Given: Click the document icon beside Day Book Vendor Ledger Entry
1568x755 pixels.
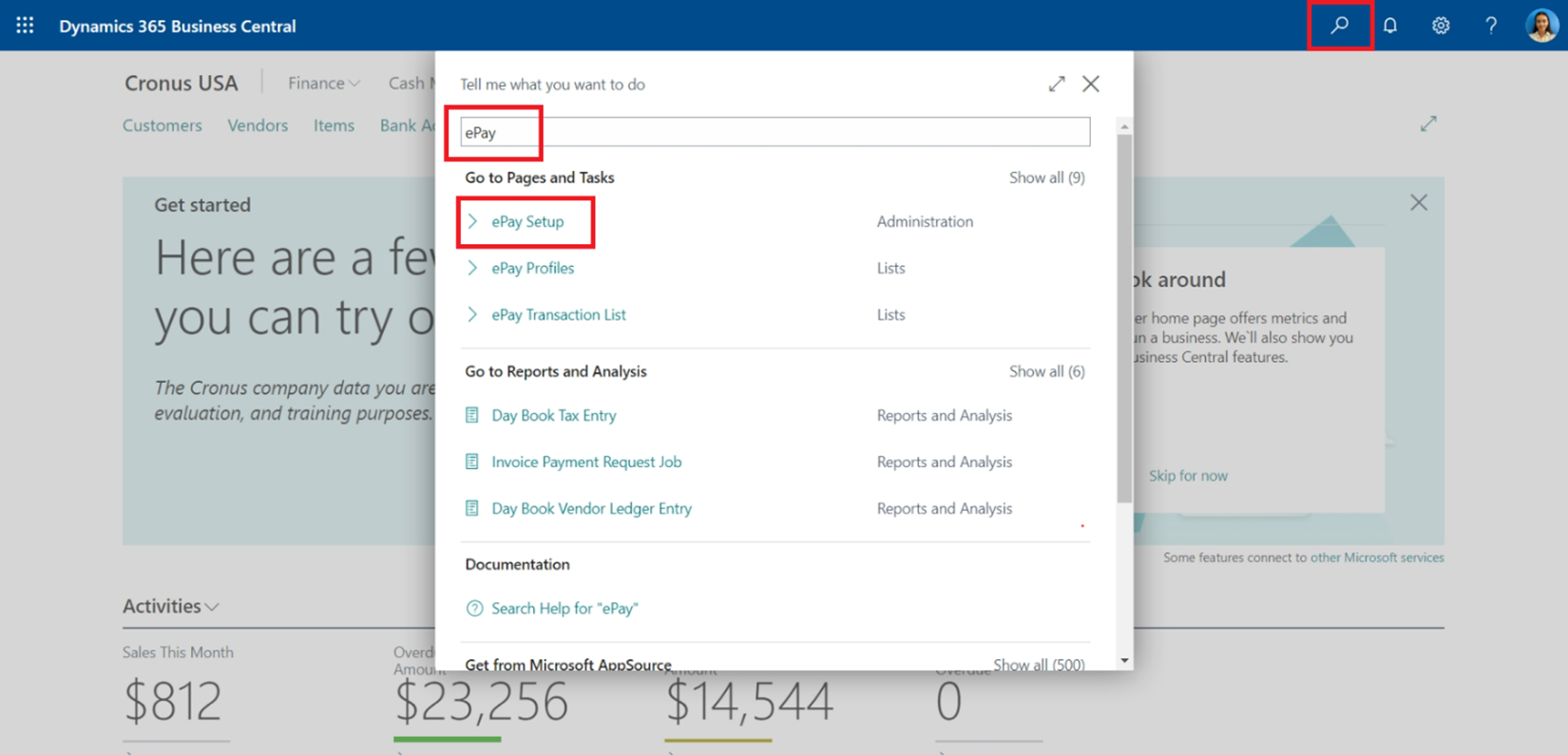Looking at the screenshot, I should pos(472,508).
